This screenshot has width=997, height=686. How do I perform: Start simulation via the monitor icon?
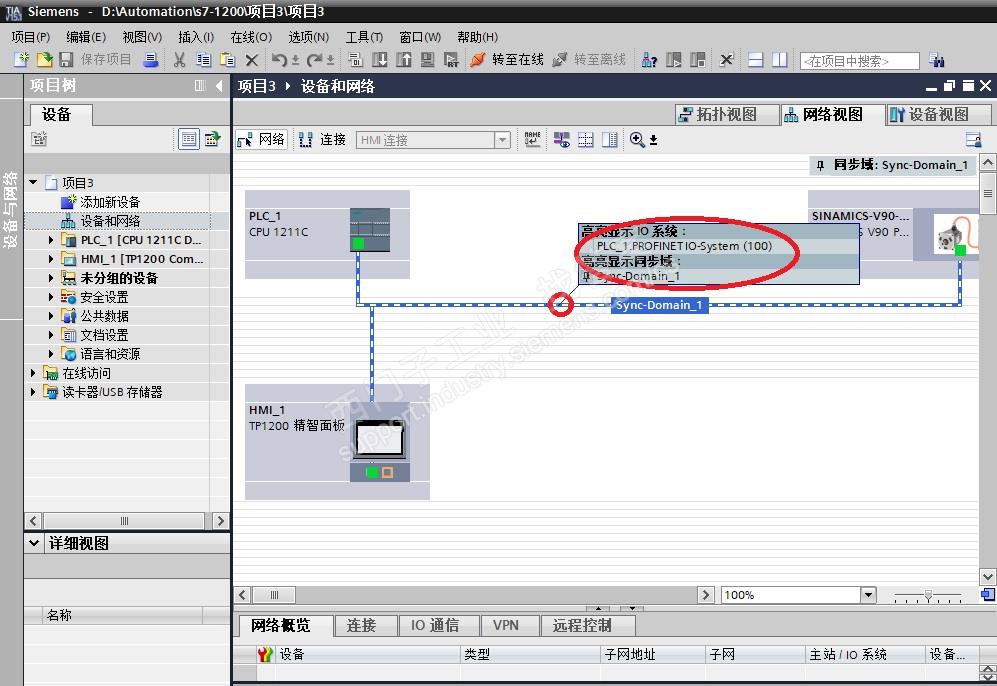pyautogui.click(x=428, y=60)
